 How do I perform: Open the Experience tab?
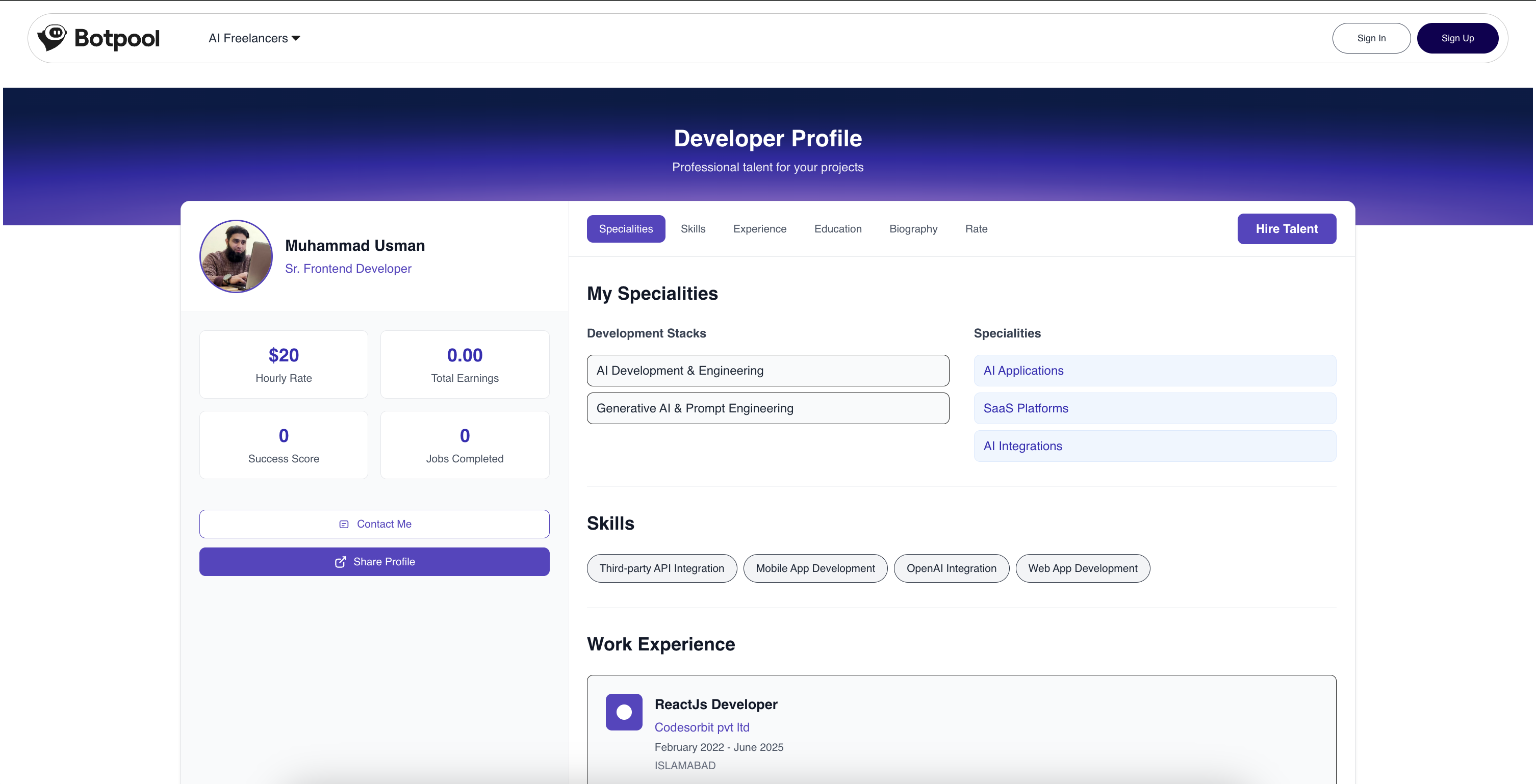point(760,229)
